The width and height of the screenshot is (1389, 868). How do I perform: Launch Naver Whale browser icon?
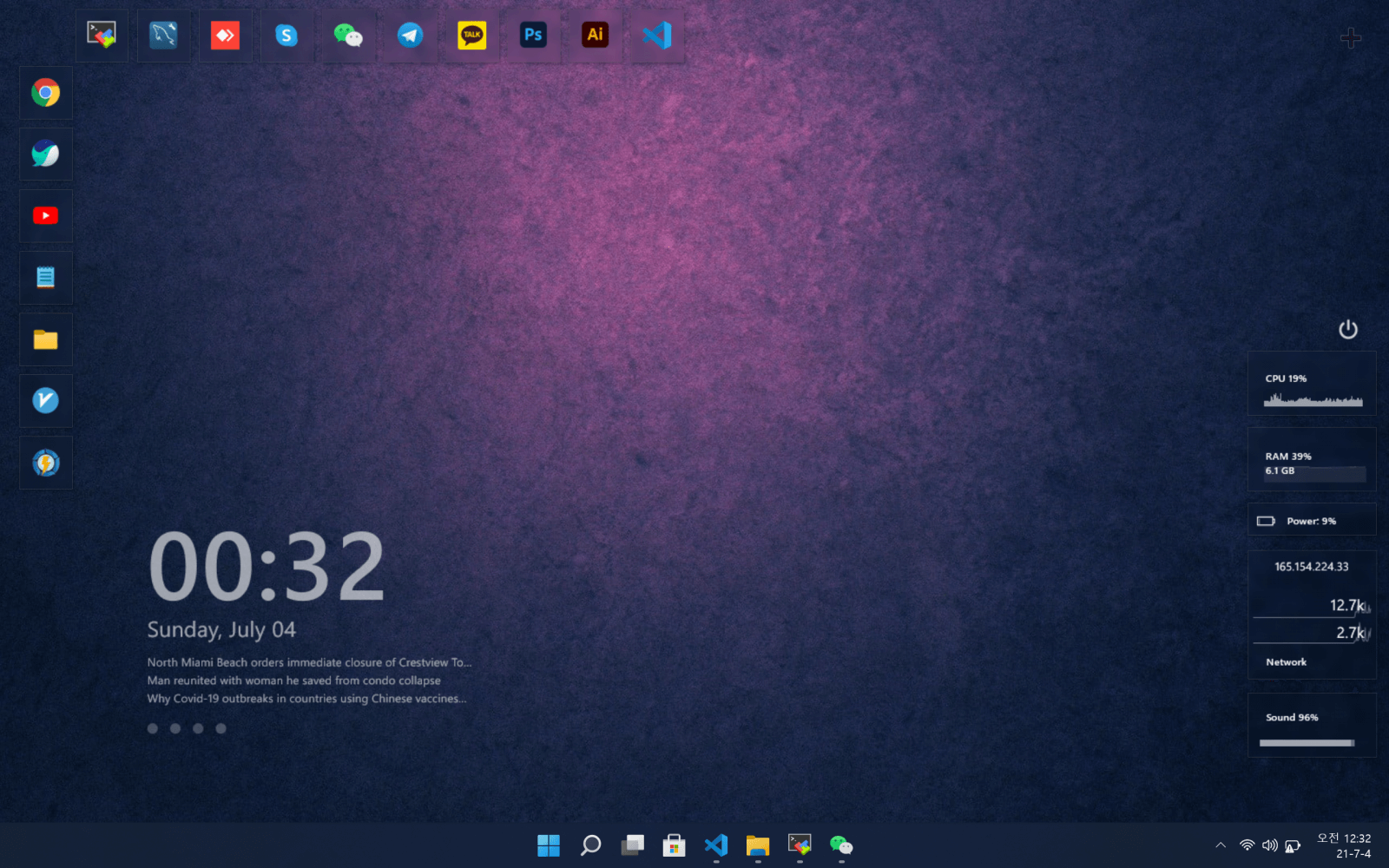point(46,154)
